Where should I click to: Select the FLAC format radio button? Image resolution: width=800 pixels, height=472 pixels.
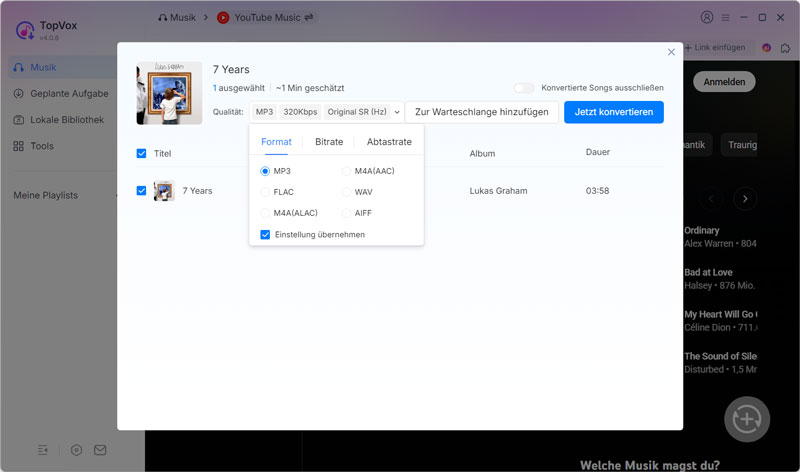click(265, 192)
